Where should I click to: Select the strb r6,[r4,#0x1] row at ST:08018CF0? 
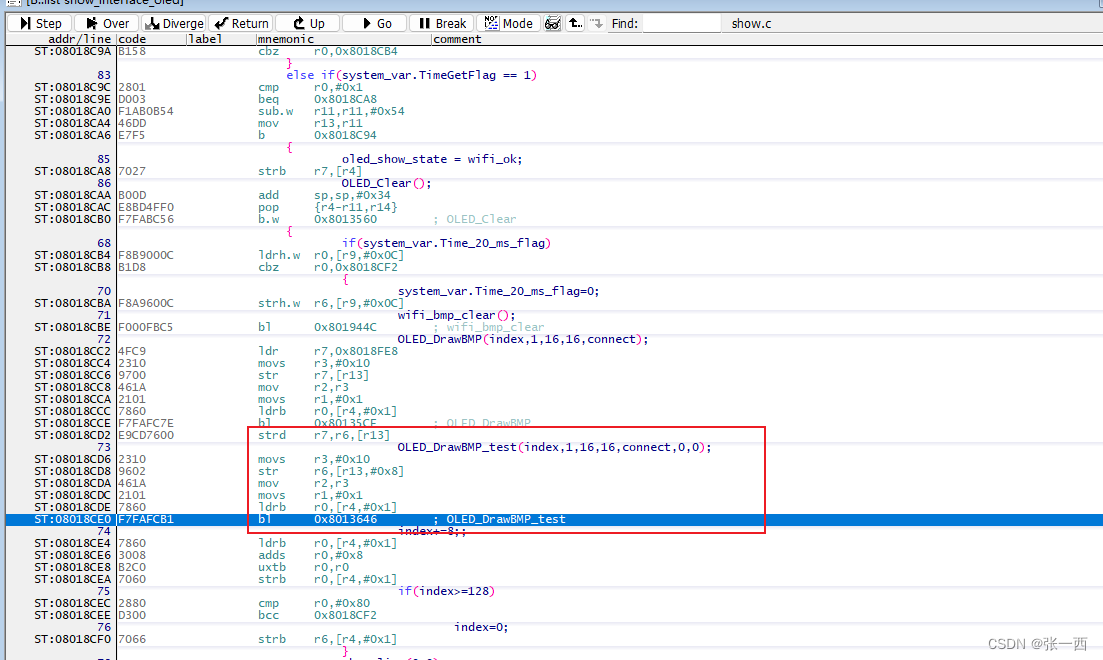(554, 639)
